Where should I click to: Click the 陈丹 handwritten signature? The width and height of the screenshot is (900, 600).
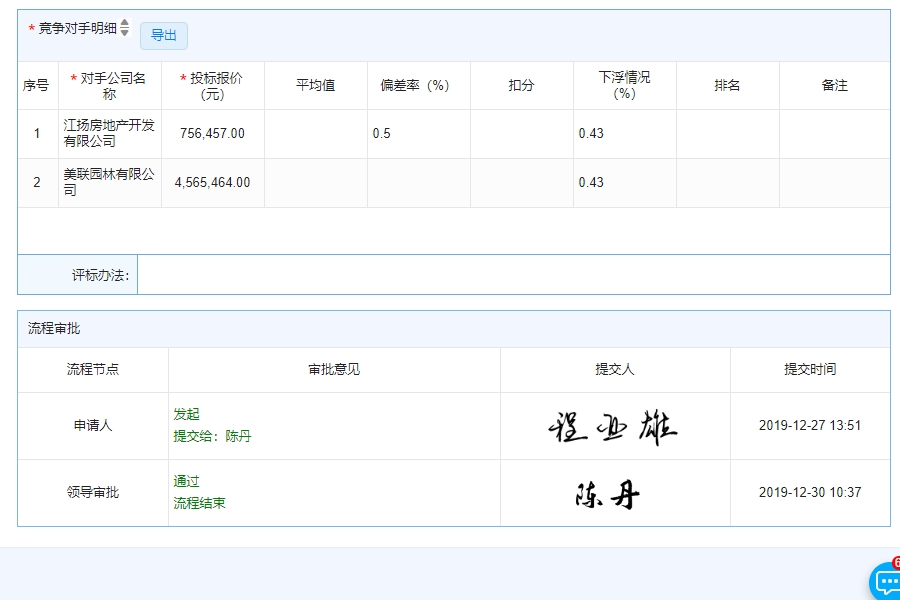tap(608, 494)
